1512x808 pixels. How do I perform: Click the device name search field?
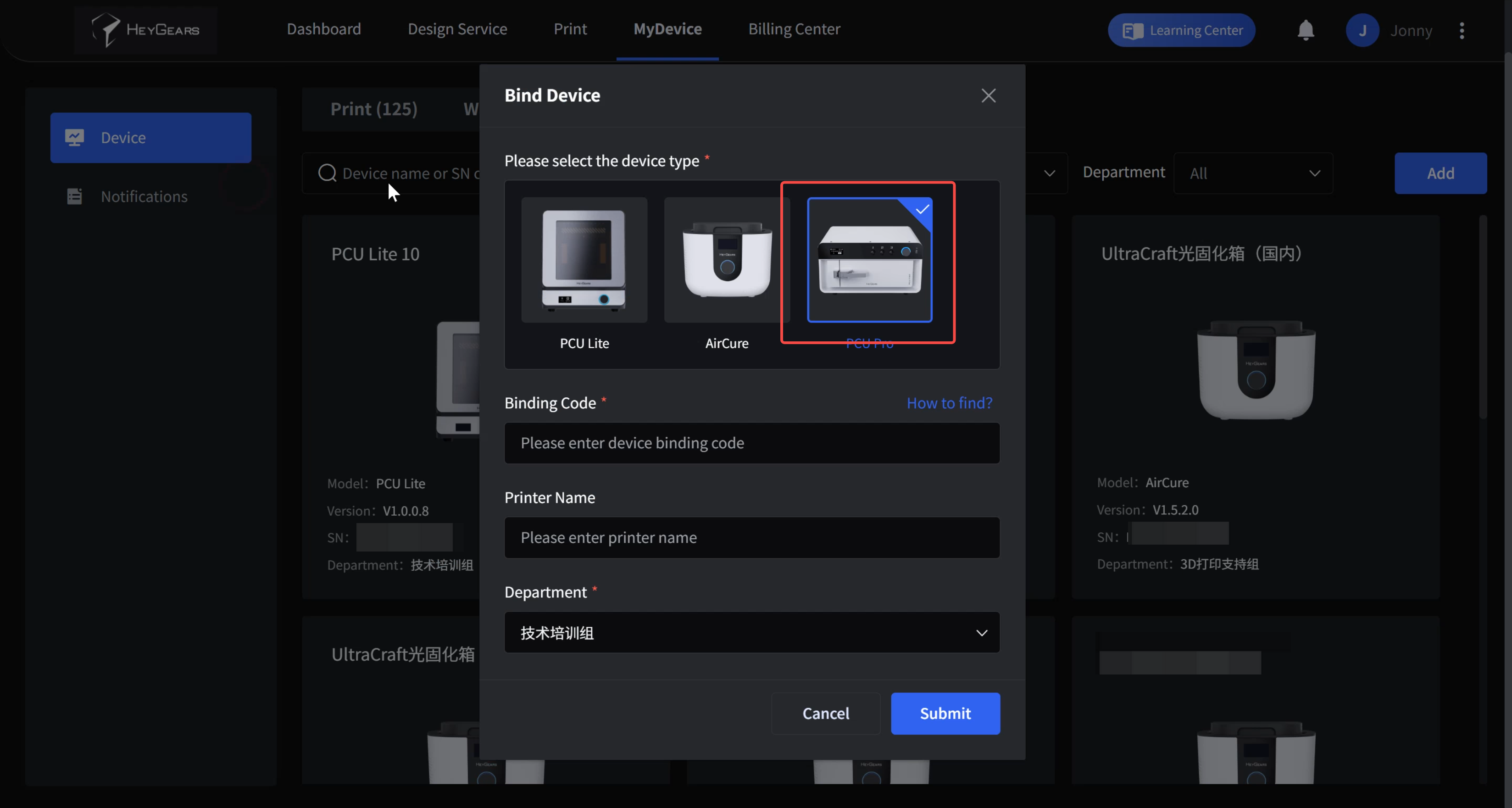tap(391, 173)
